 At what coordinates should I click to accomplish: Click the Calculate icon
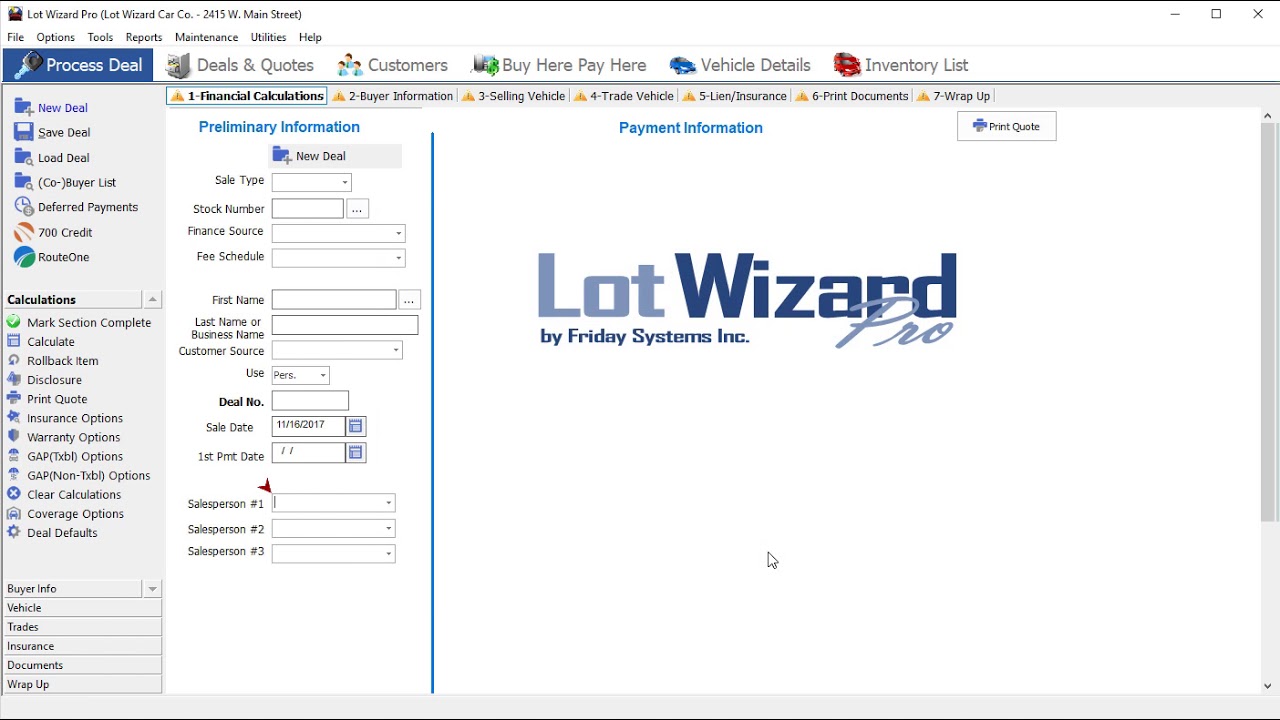coord(14,341)
